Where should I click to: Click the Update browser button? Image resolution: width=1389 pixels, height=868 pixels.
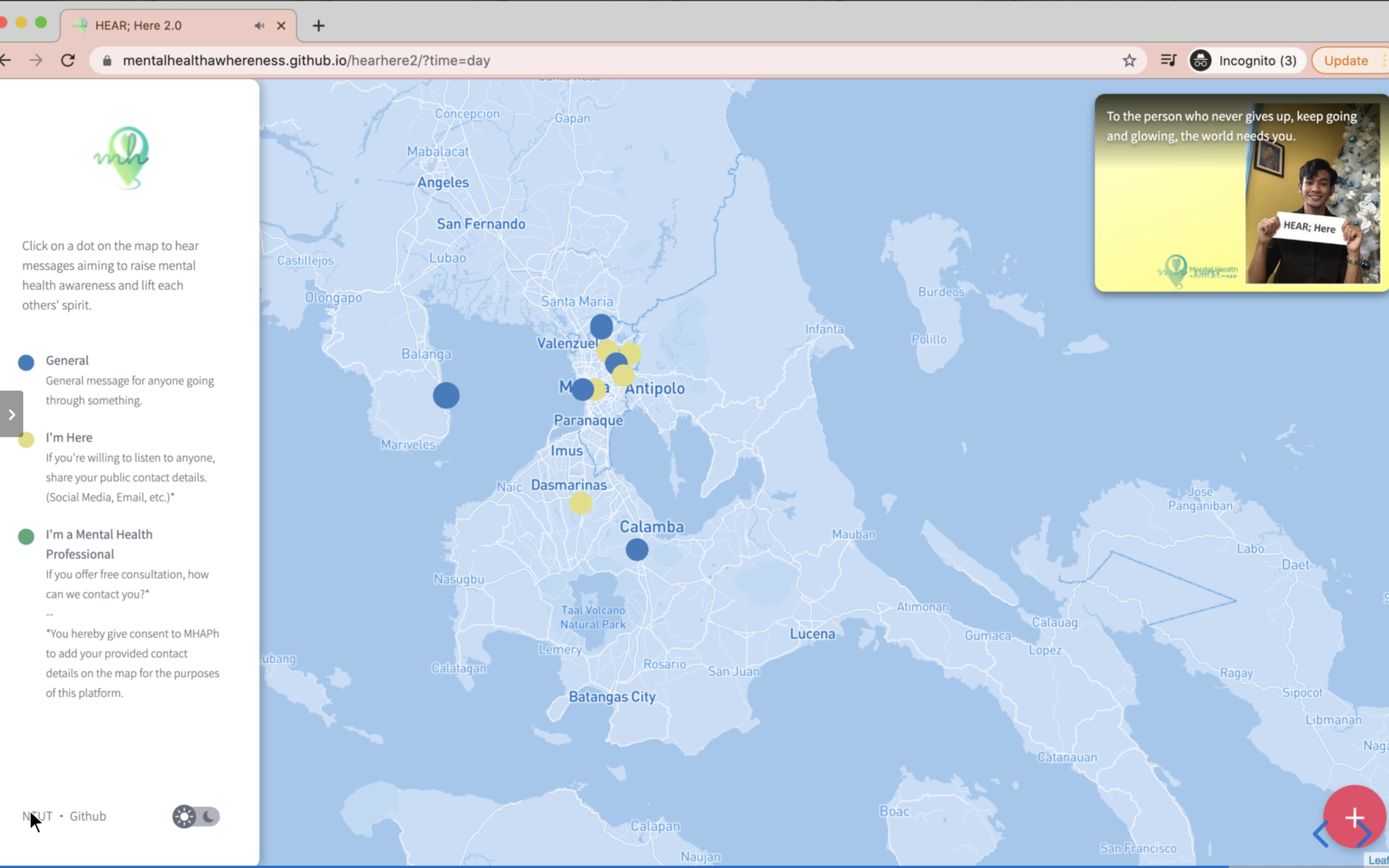(x=1345, y=60)
